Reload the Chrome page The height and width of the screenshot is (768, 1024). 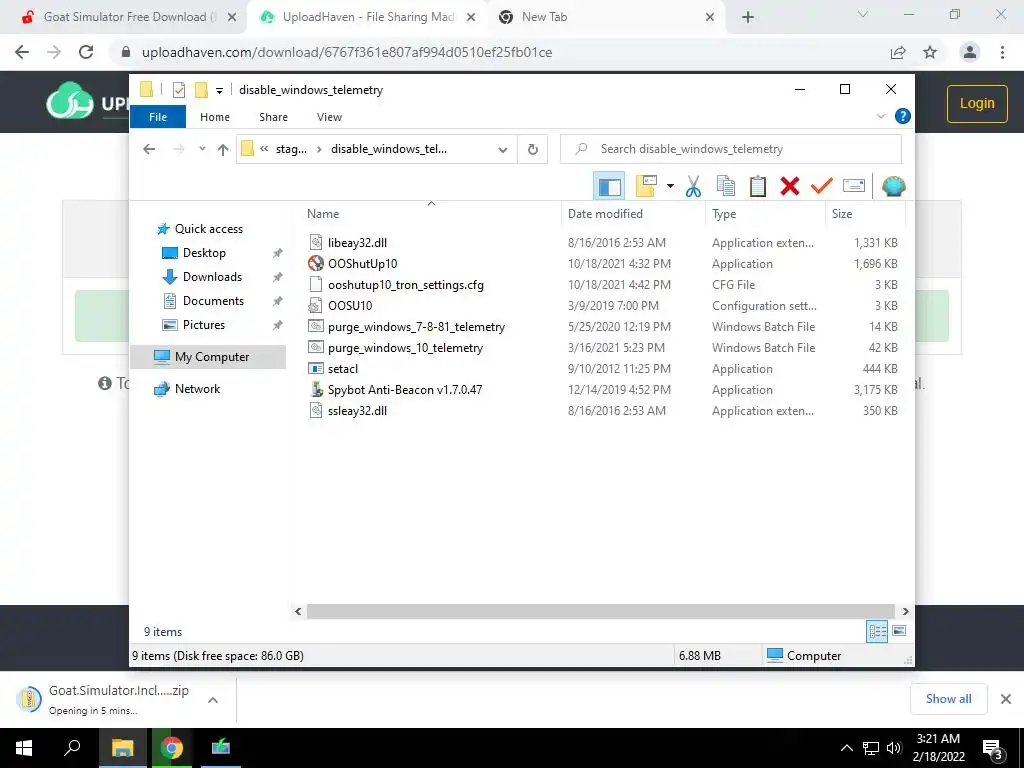coord(86,52)
